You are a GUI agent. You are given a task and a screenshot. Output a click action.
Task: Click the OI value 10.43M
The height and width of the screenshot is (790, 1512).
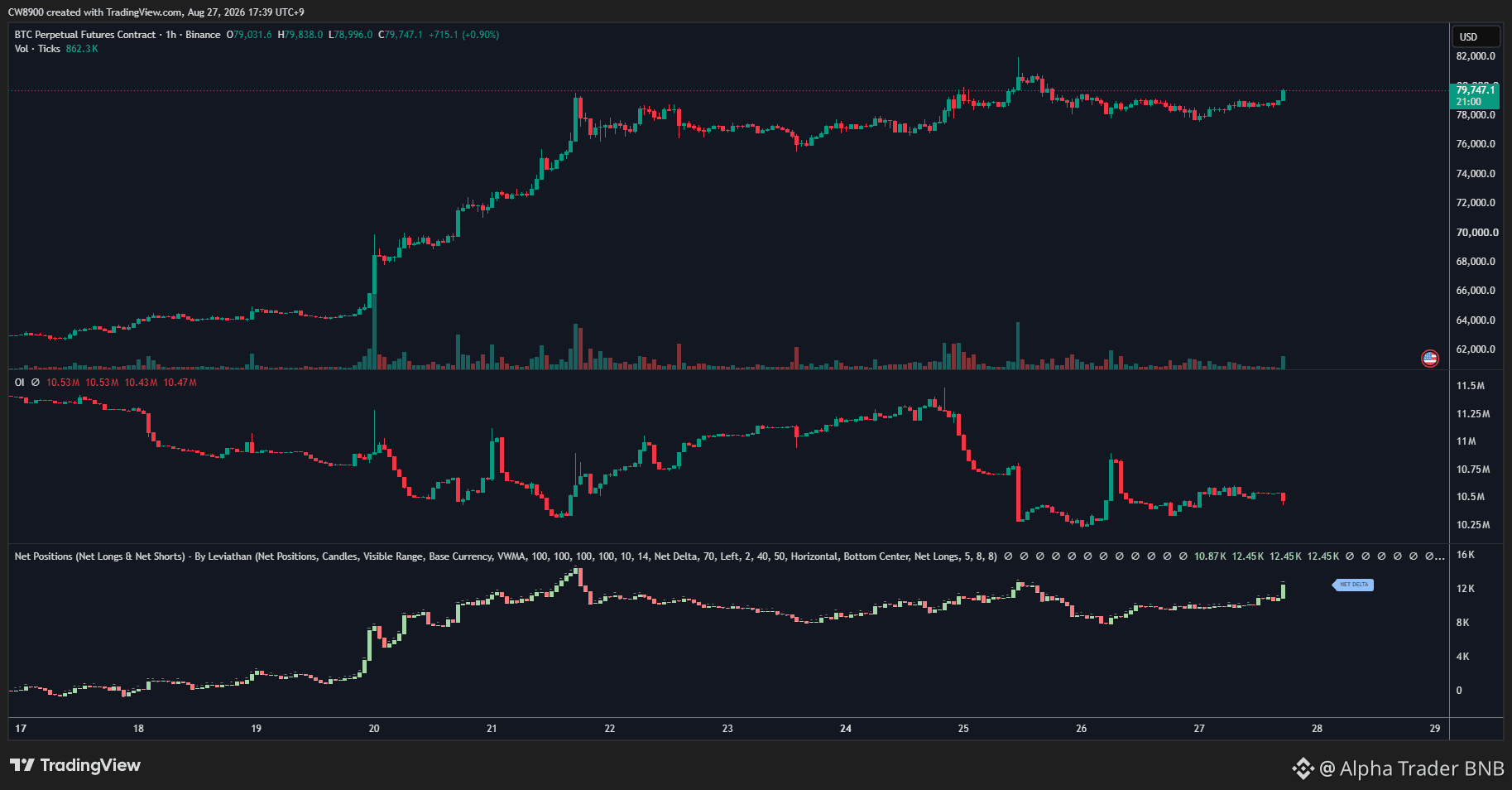141,383
